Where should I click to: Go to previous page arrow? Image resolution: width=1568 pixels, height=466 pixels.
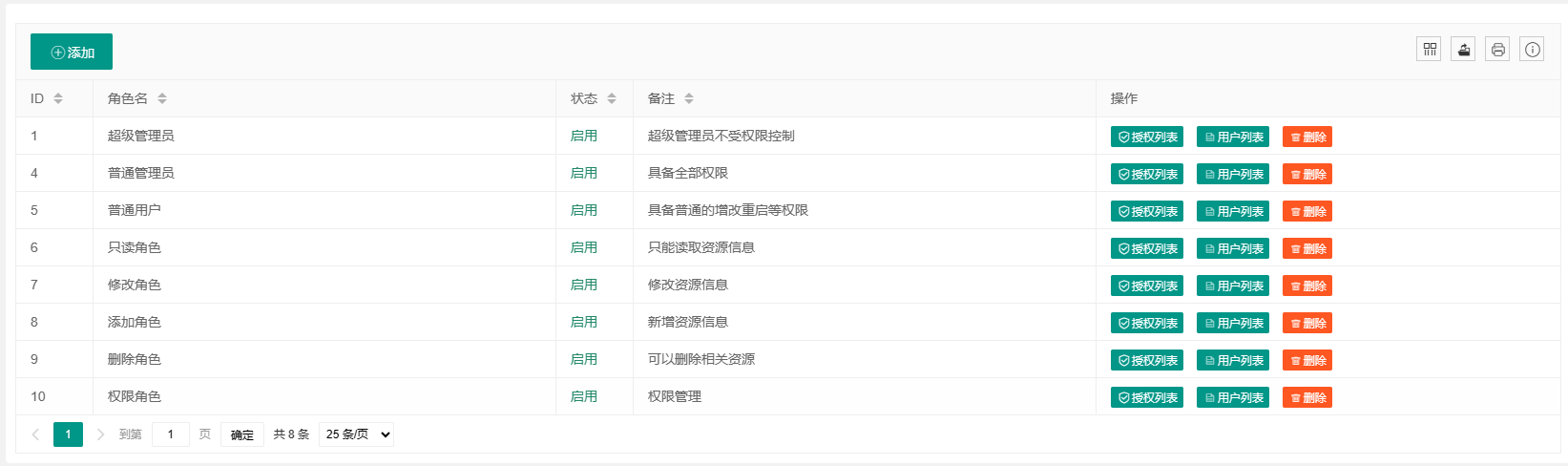coord(35,434)
